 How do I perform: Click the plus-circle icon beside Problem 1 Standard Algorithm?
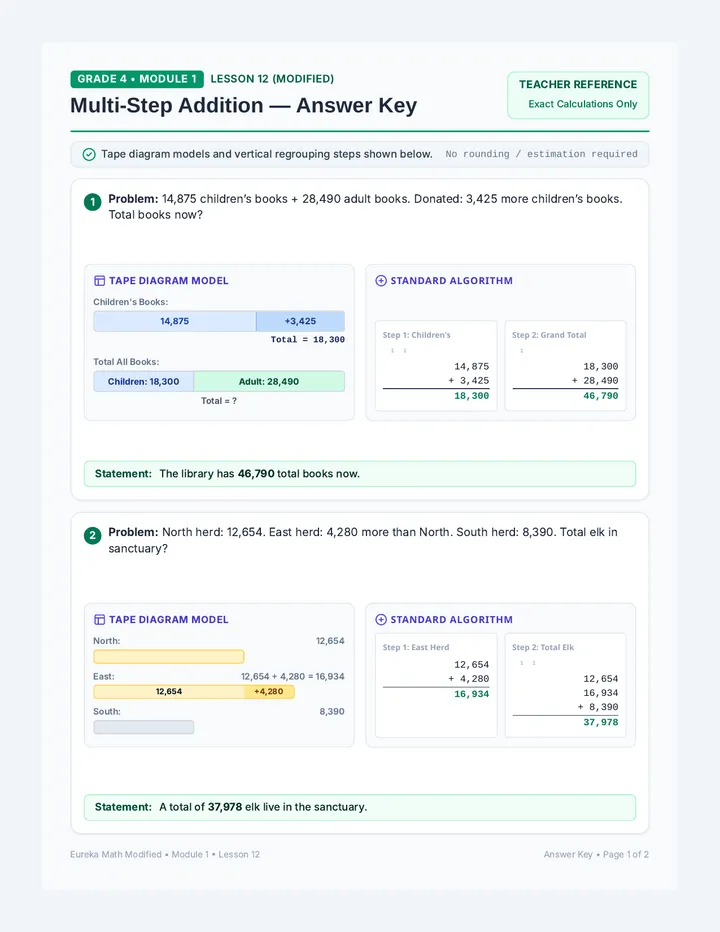click(381, 281)
